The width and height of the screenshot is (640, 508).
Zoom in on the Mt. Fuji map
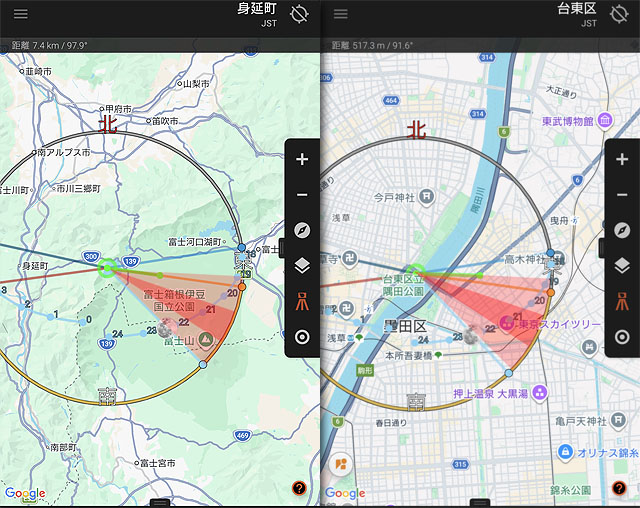[x=302, y=160]
